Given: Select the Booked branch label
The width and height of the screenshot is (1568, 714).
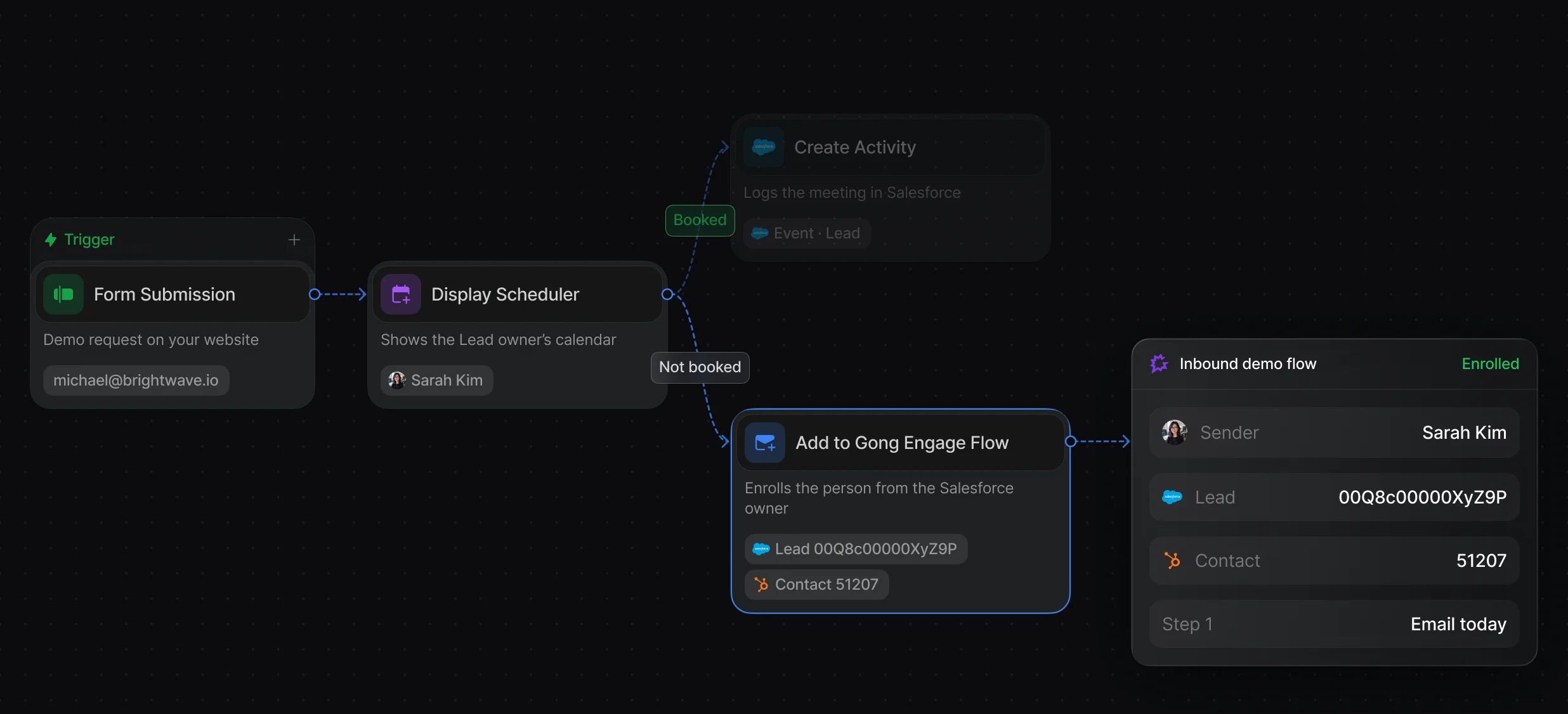Looking at the screenshot, I should pos(700,220).
